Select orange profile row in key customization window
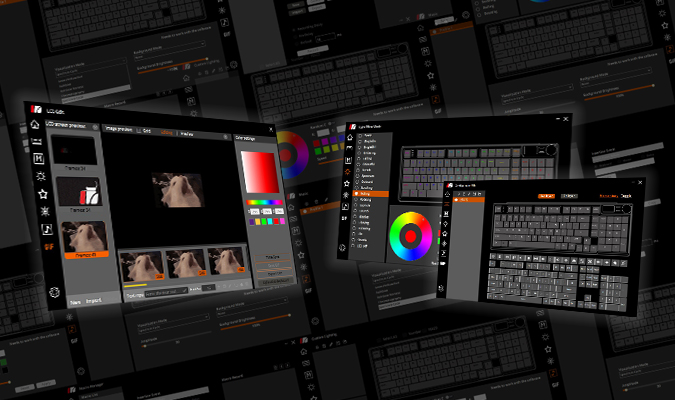This screenshot has height=400, width=675. tap(468, 199)
